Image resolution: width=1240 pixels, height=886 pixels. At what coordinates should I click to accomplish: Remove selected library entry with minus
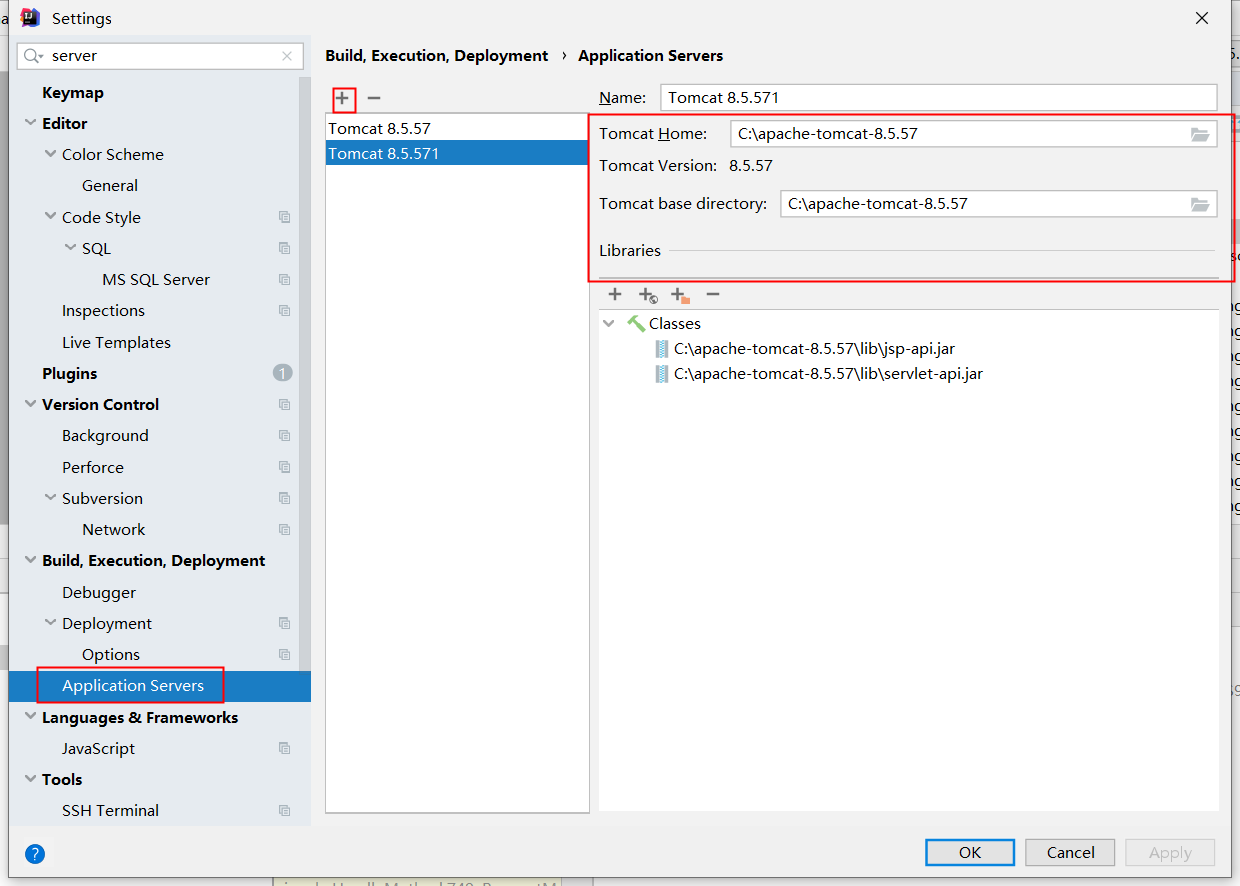[x=713, y=294]
